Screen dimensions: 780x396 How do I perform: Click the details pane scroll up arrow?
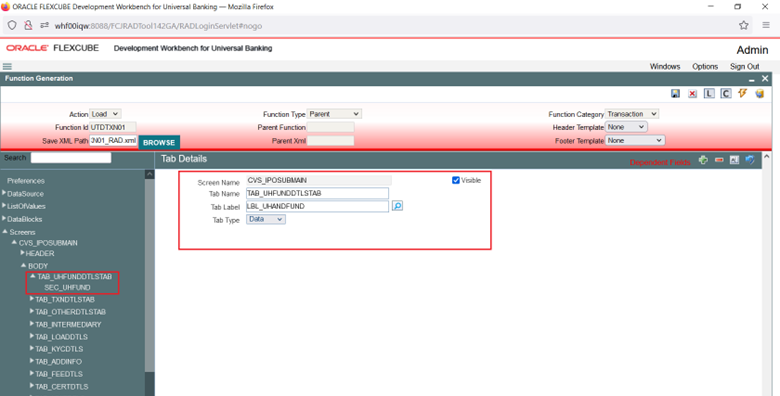[x=767, y=157]
